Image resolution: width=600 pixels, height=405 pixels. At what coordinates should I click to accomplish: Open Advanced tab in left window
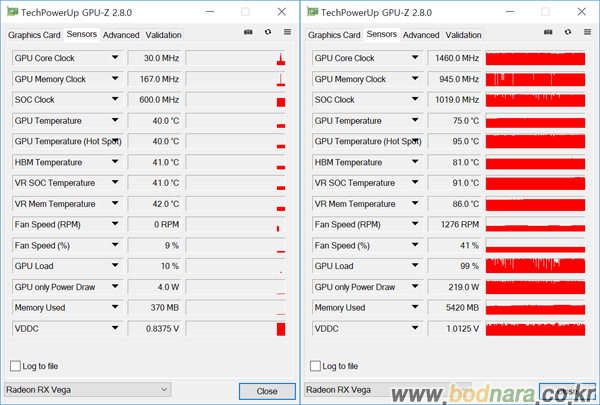tap(121, 35)
